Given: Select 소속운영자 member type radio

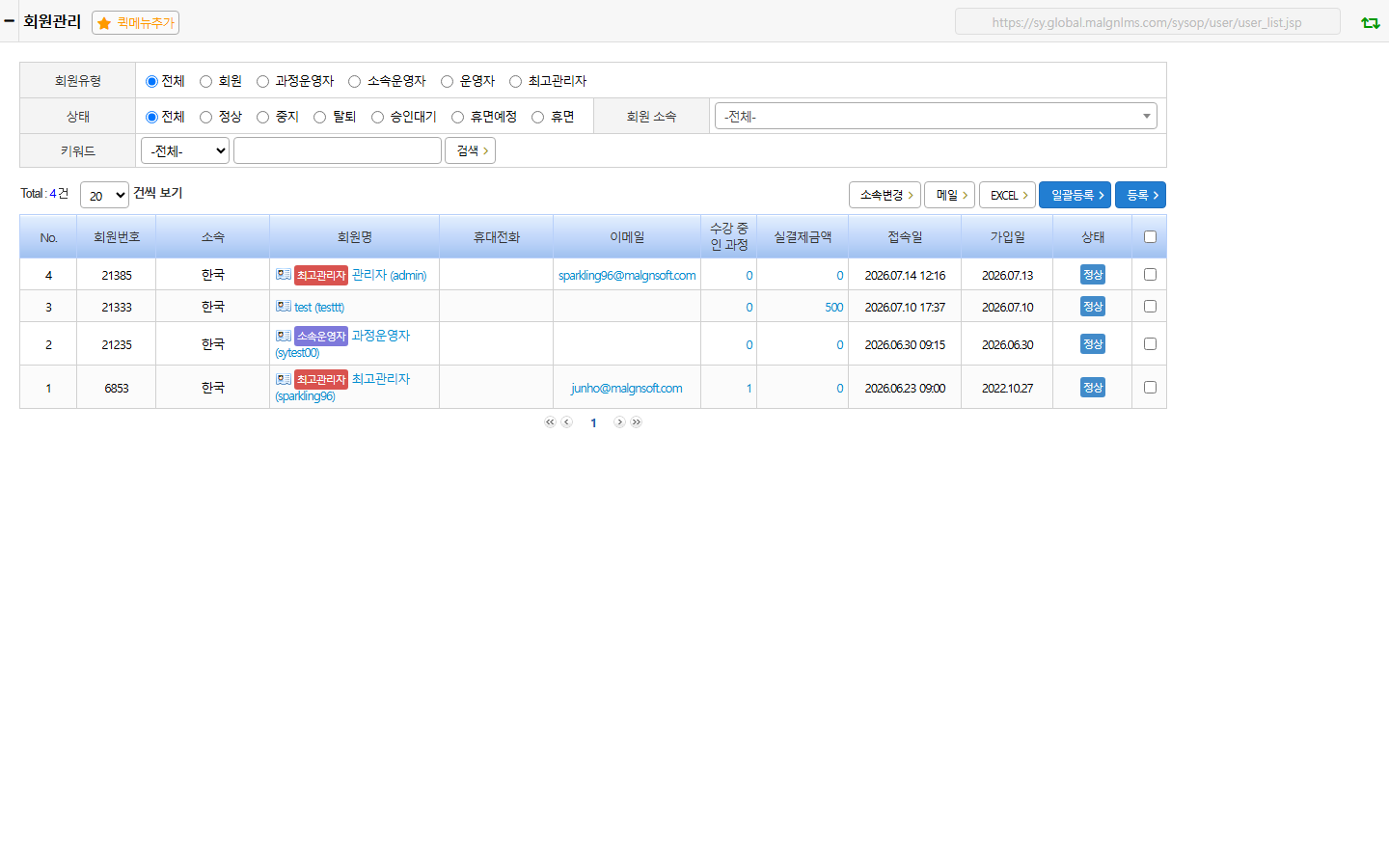Looking at the screenshot, I should 354,82.
